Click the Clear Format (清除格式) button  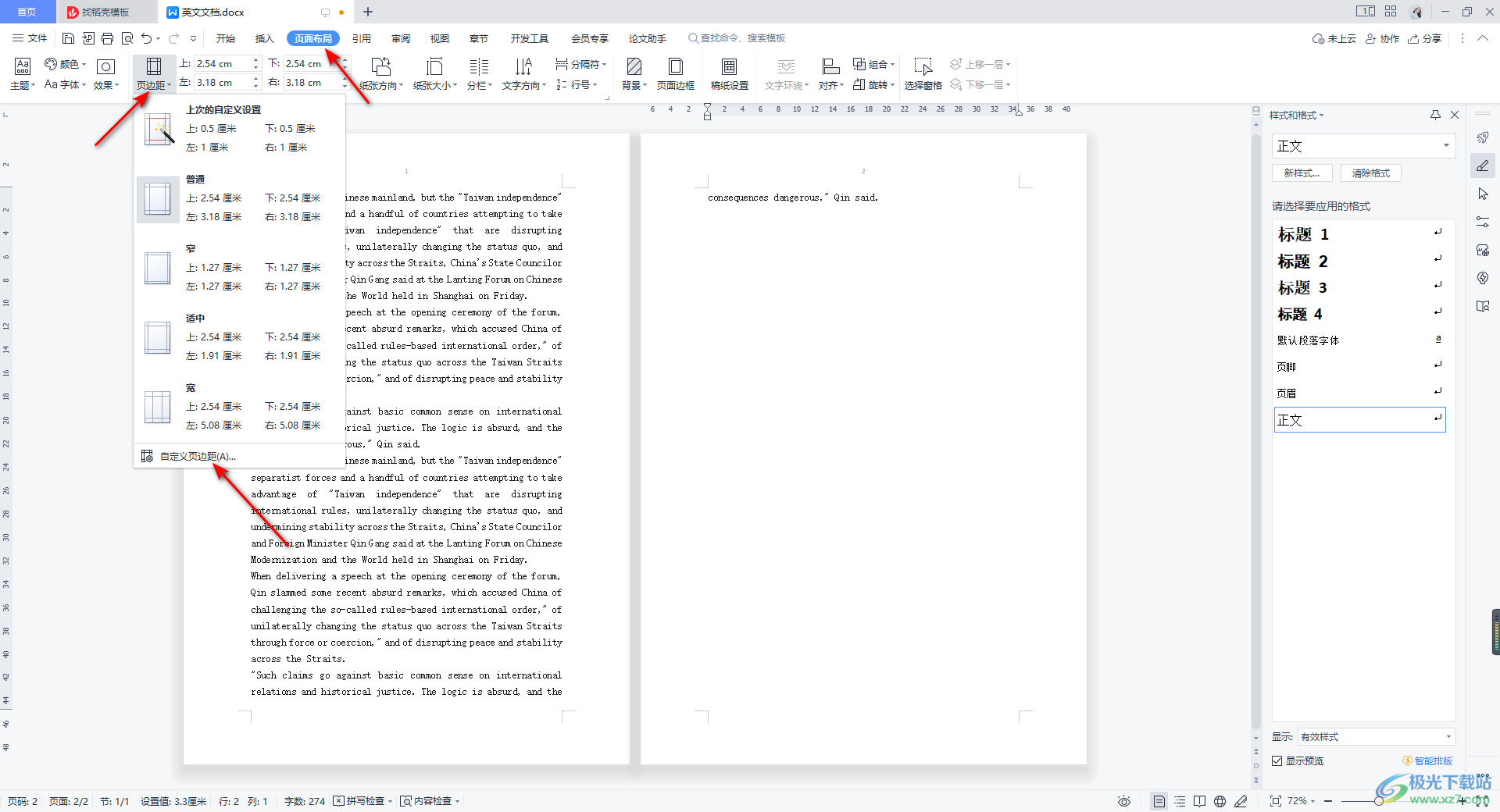1371,173
